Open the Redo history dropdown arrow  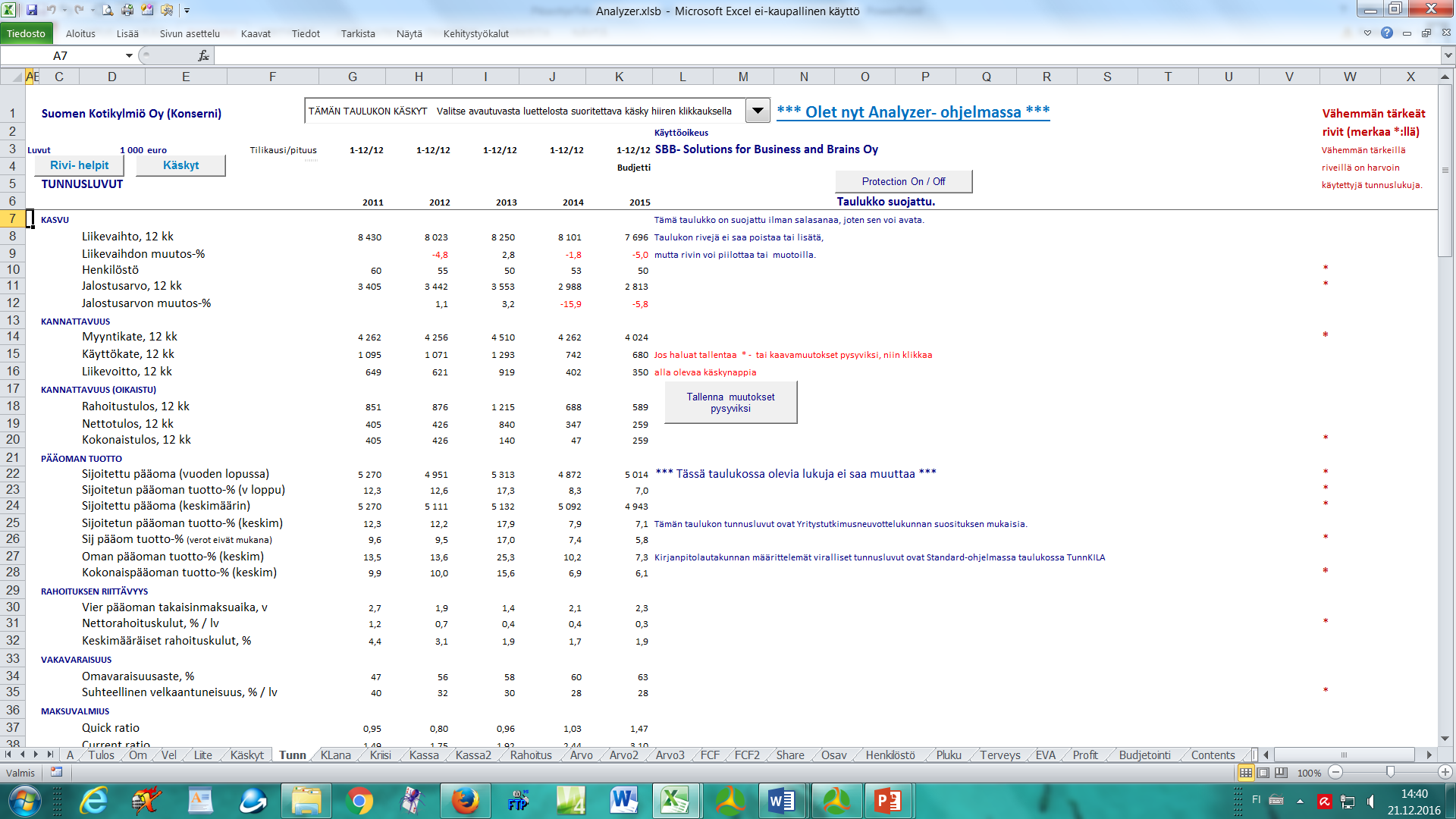[x=93, y=10]
